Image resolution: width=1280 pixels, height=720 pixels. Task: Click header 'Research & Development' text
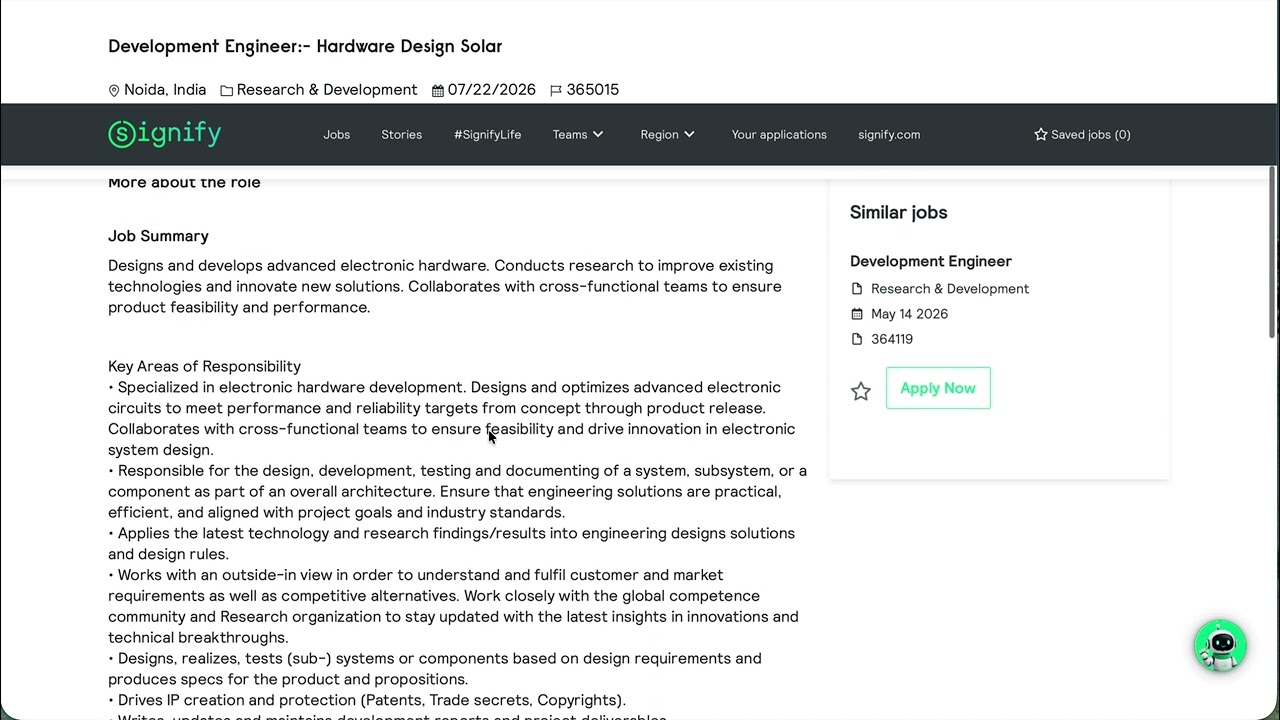click(327, 90)
